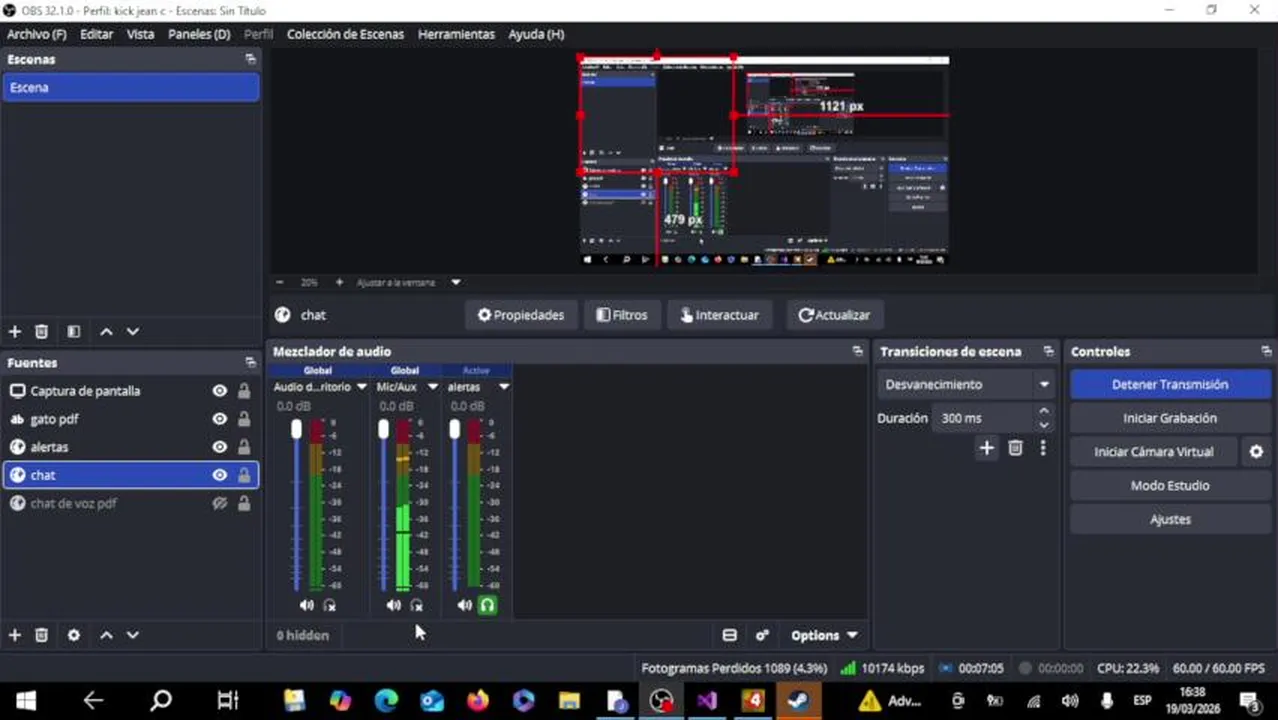Zoom out preview with minus icon
This screenshot has width=1278, height=720.
[x=280, y=283]
